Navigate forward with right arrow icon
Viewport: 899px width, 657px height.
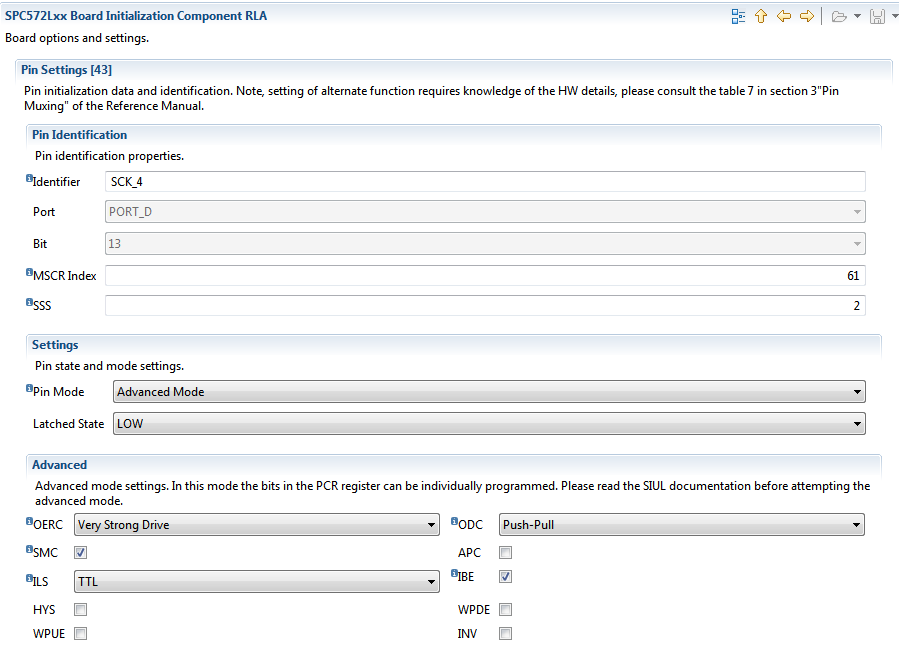pyautogui.click(x=807, y=16)
